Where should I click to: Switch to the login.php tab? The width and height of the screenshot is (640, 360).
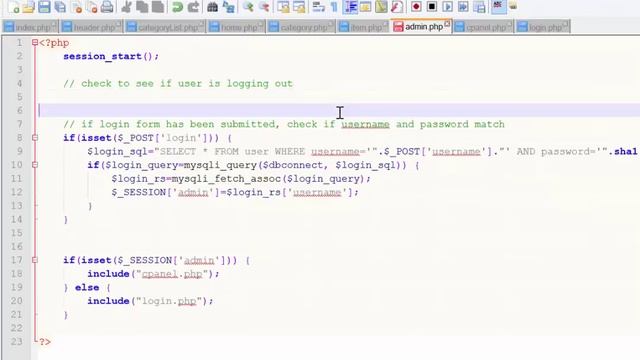[542, 27]
